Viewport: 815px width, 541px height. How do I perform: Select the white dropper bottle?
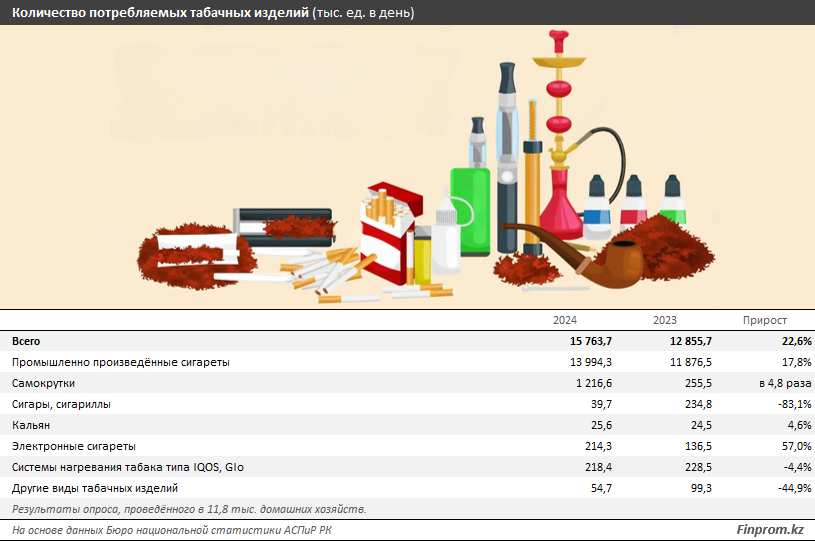445,235
